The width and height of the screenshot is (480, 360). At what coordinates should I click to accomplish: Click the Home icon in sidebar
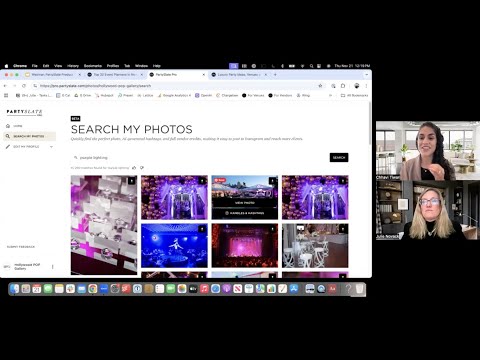pyautogui.click(x=8, y=126)
